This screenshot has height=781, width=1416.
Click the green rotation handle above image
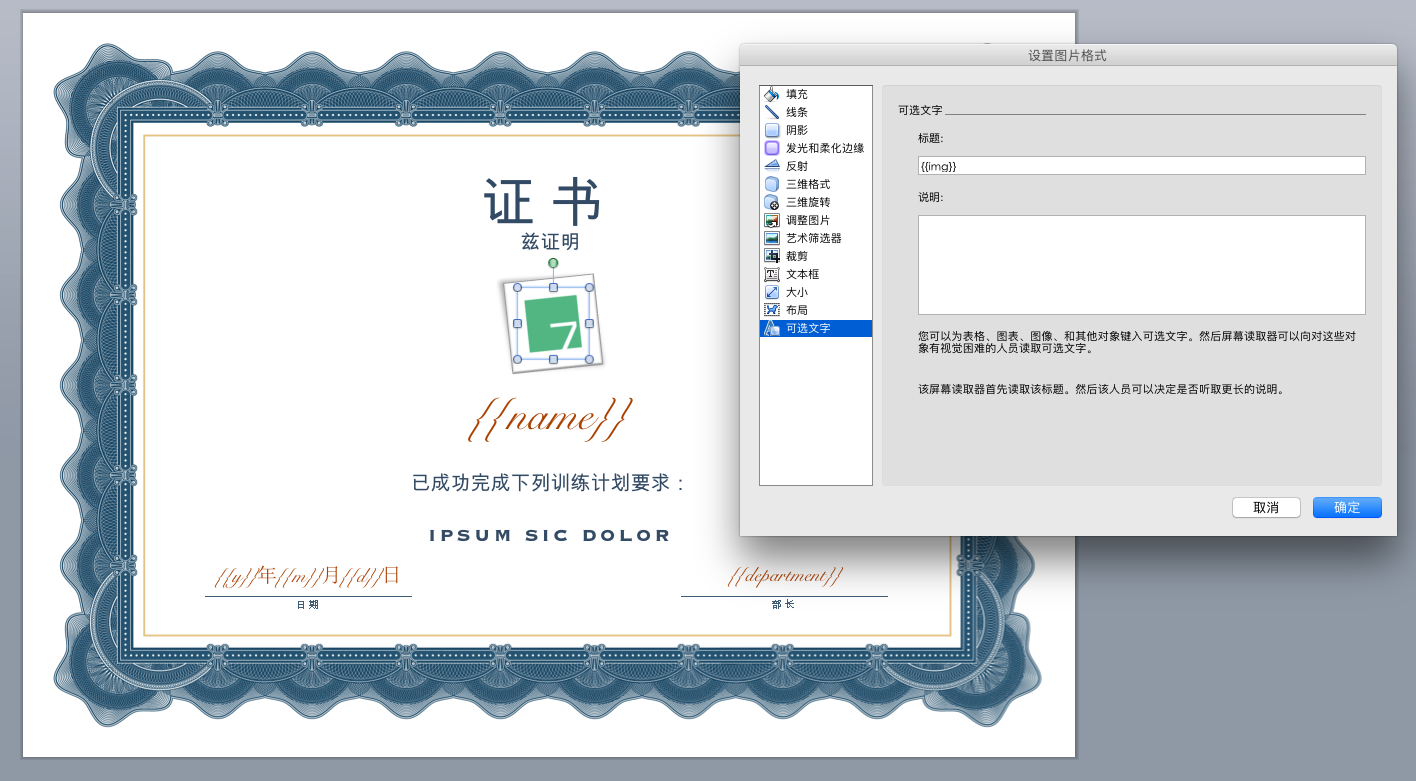click(553, 263)
